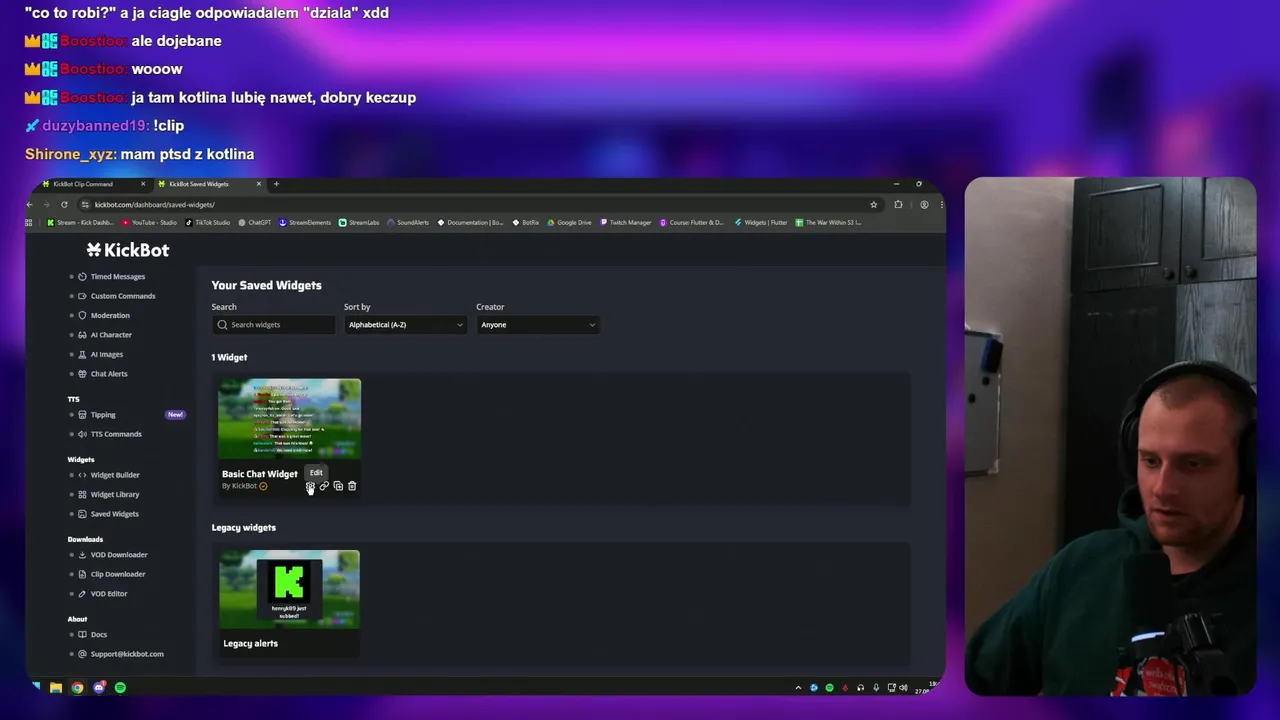The width and height of the screenshot is (1280, 720).
Task: Open a new browser tab
Action: (276, 184)
